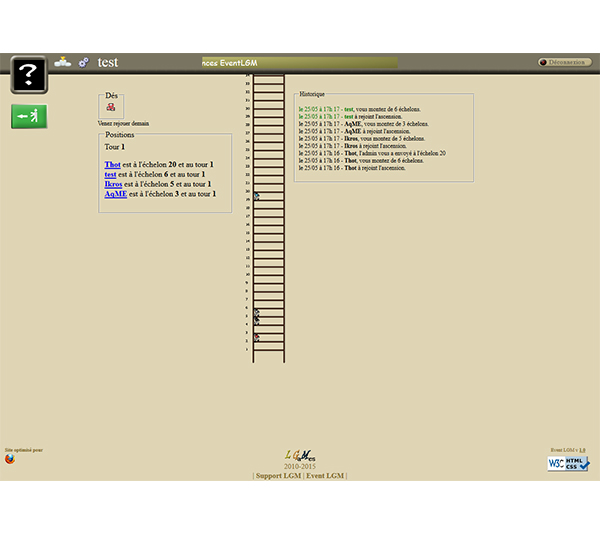Open test's profile link in Positions
600x533 pixels.
[110, 174]
